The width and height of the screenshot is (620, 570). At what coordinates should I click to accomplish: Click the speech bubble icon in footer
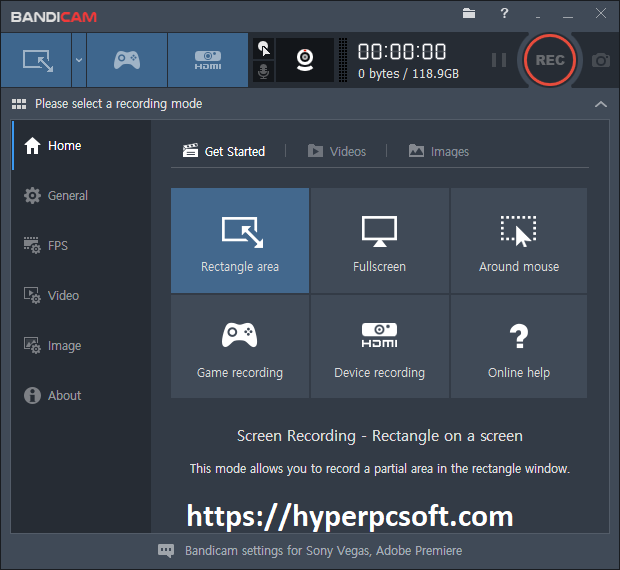tap(166, 551)
